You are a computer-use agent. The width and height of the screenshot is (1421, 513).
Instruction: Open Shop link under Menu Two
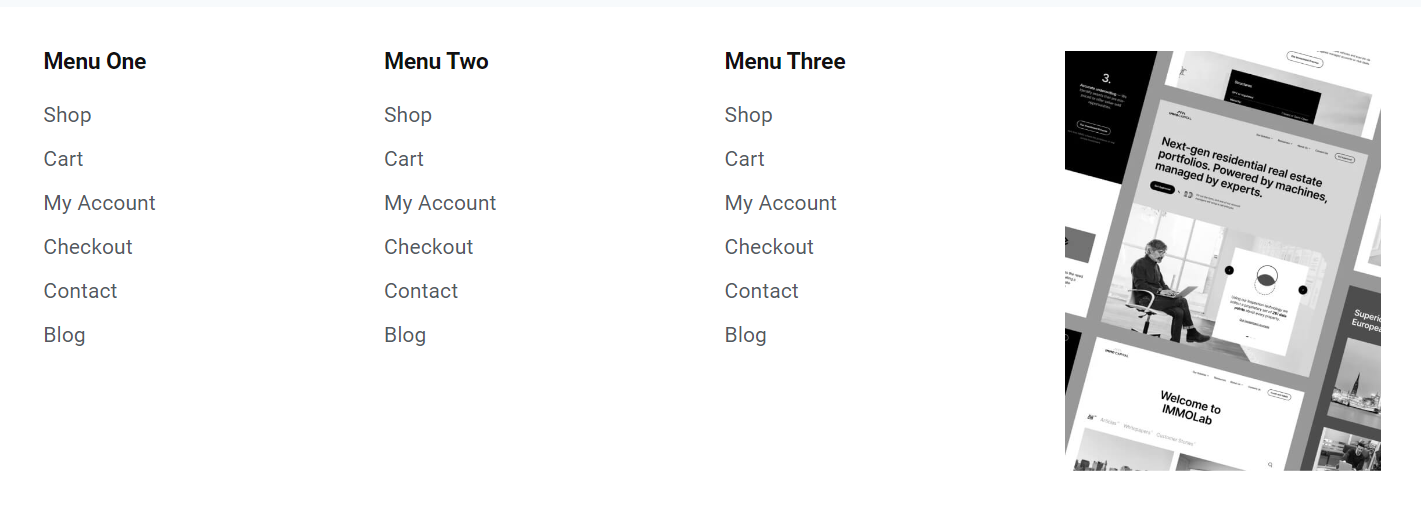tap(408, 115)
